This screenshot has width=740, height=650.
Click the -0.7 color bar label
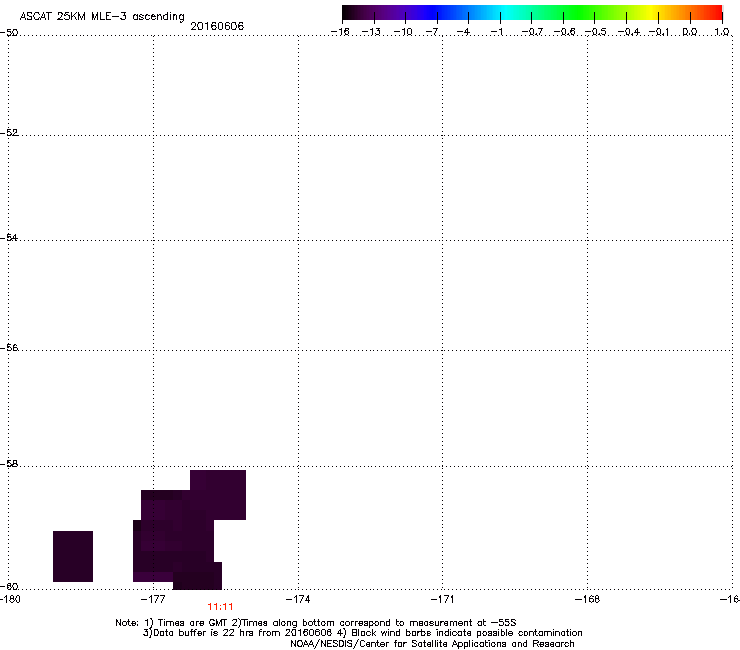532,32
